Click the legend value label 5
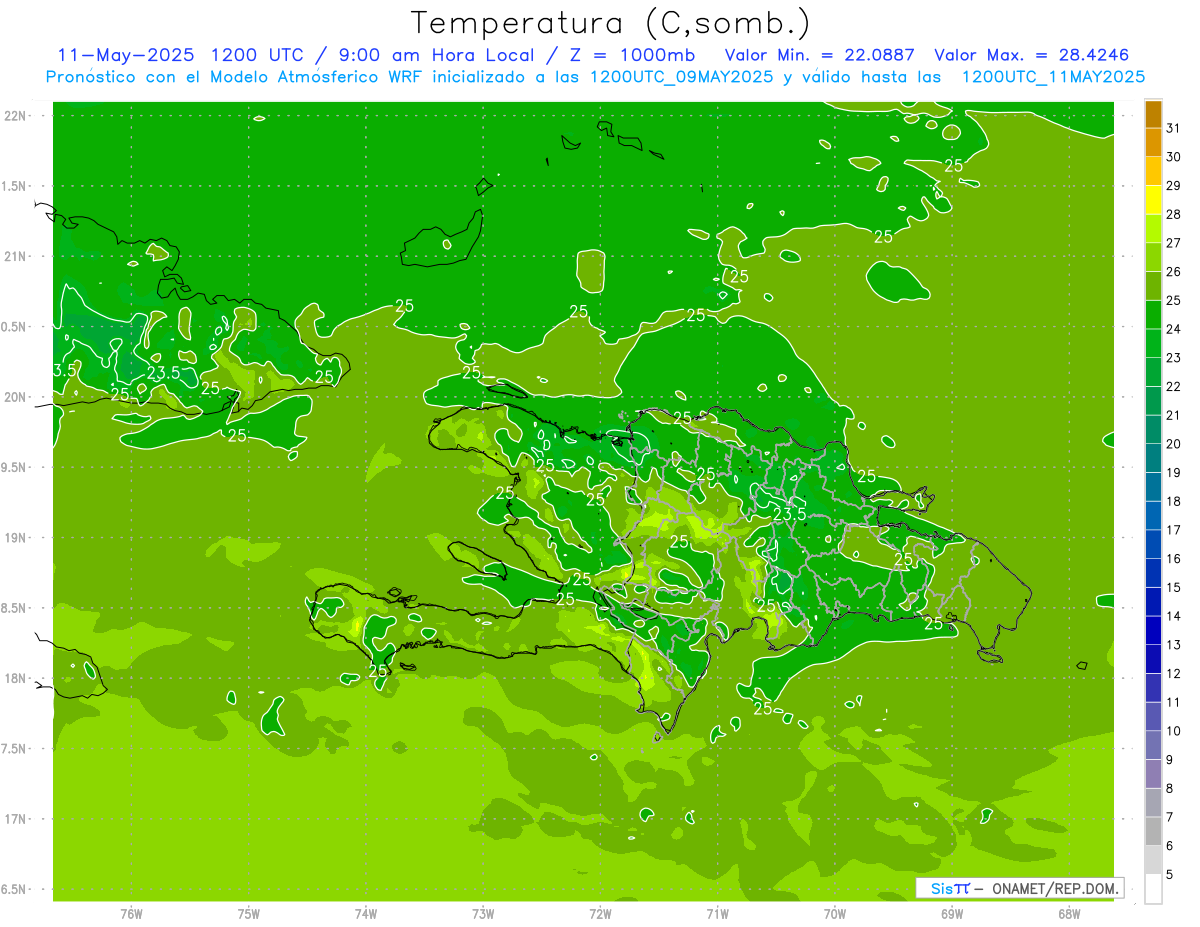 pyautogui.click(x=1170, y=875)
